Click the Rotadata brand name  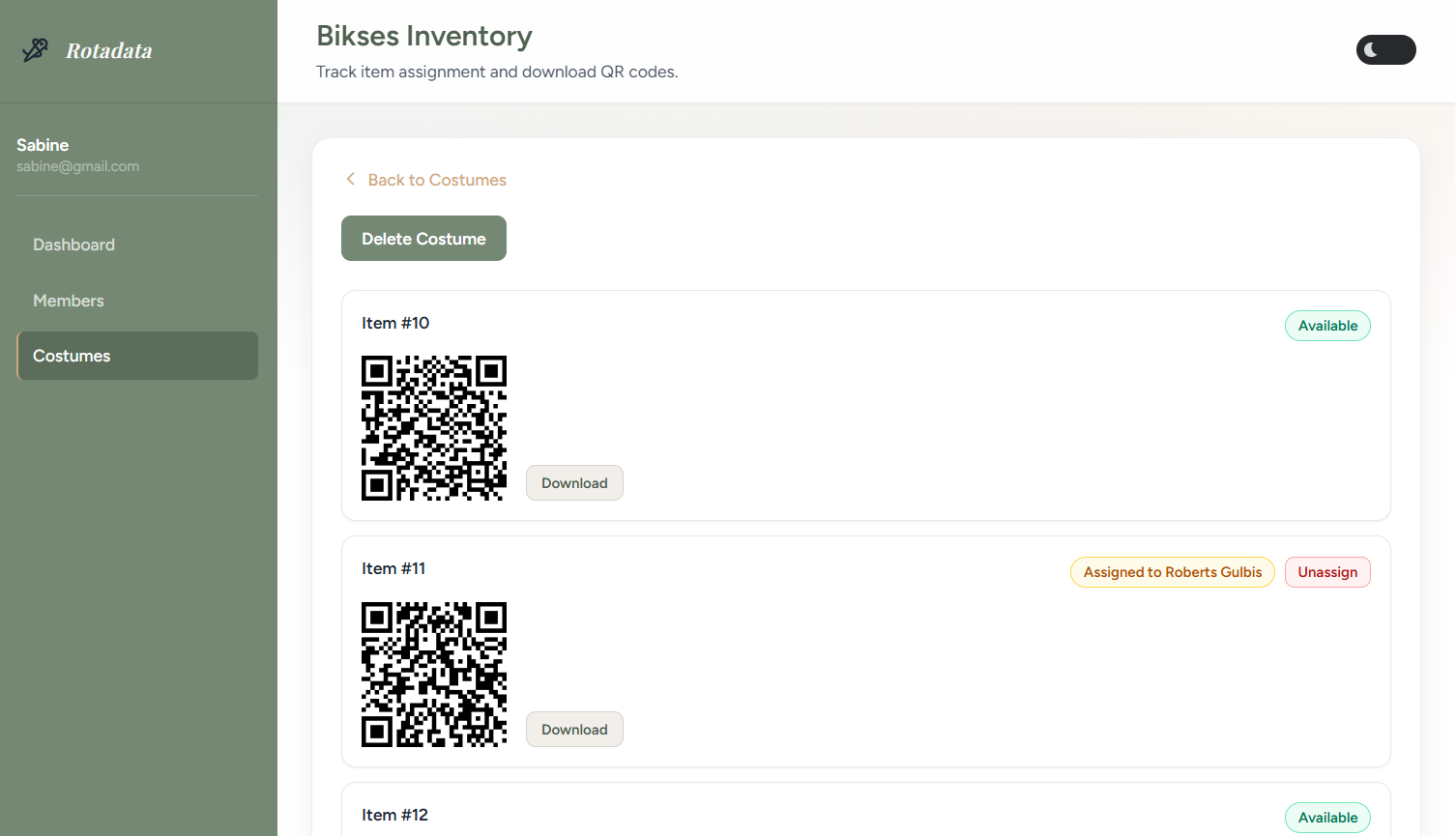[109, 51]
